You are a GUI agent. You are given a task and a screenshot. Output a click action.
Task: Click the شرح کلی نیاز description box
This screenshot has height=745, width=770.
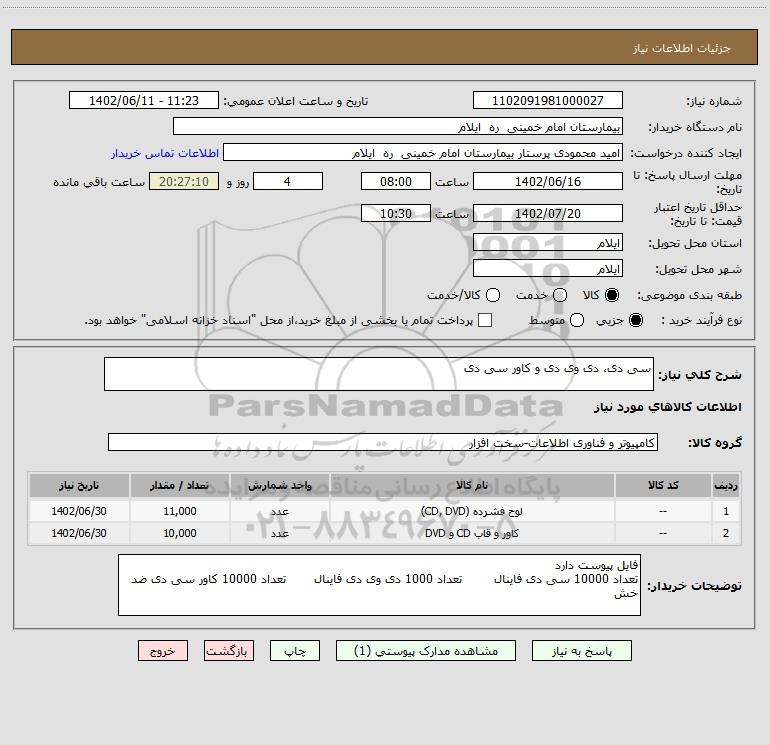[x=379, y=374]
